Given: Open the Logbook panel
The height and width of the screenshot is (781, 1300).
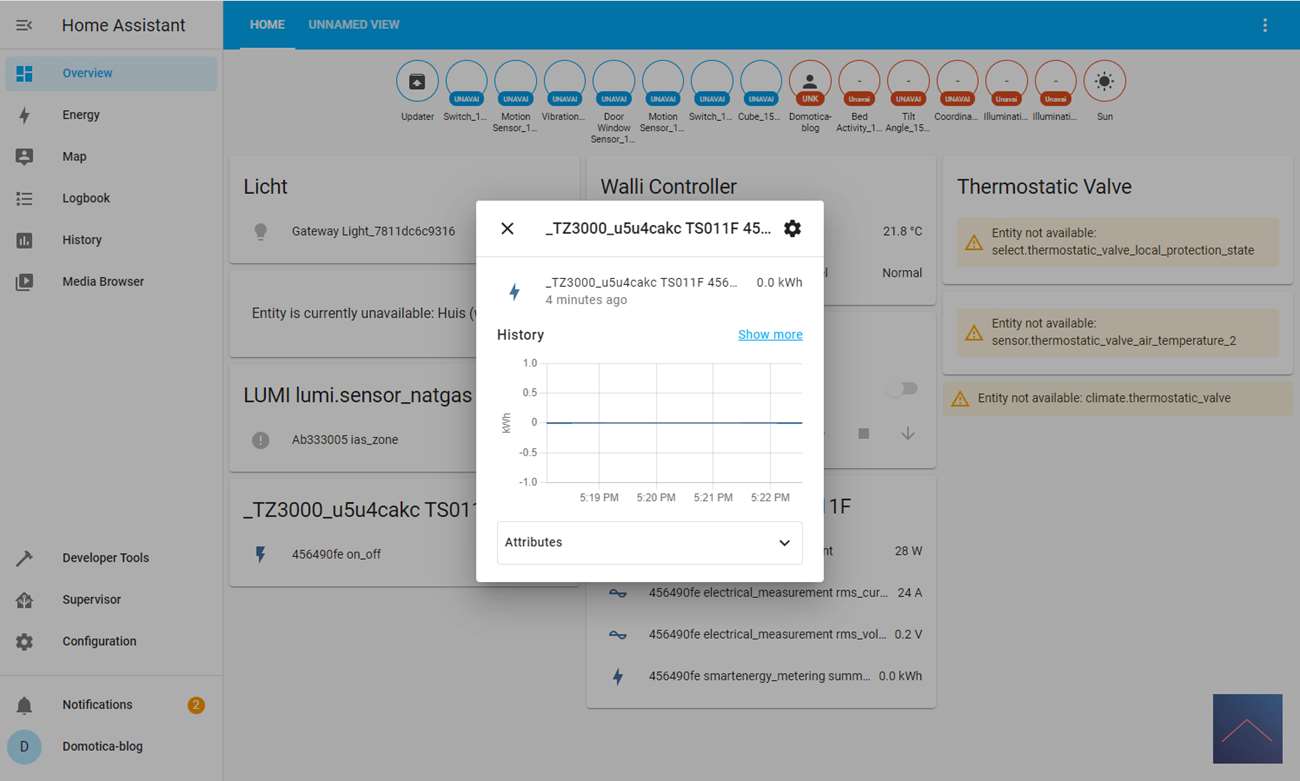Looking at the screenshot, I should click(86, 198).
